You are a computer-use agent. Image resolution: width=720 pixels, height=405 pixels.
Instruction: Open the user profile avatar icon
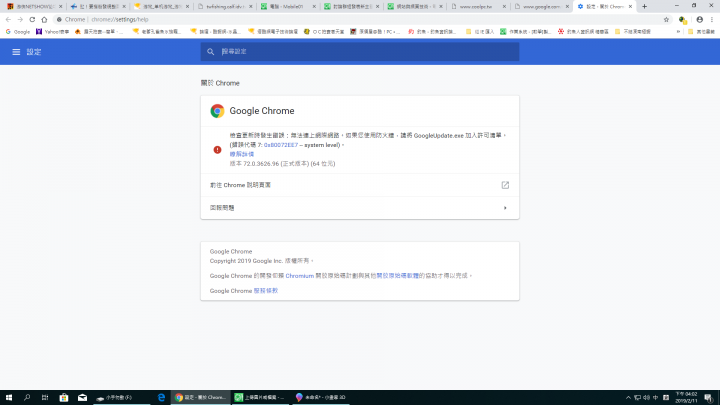pyautogui.click(x=699, y=19)
